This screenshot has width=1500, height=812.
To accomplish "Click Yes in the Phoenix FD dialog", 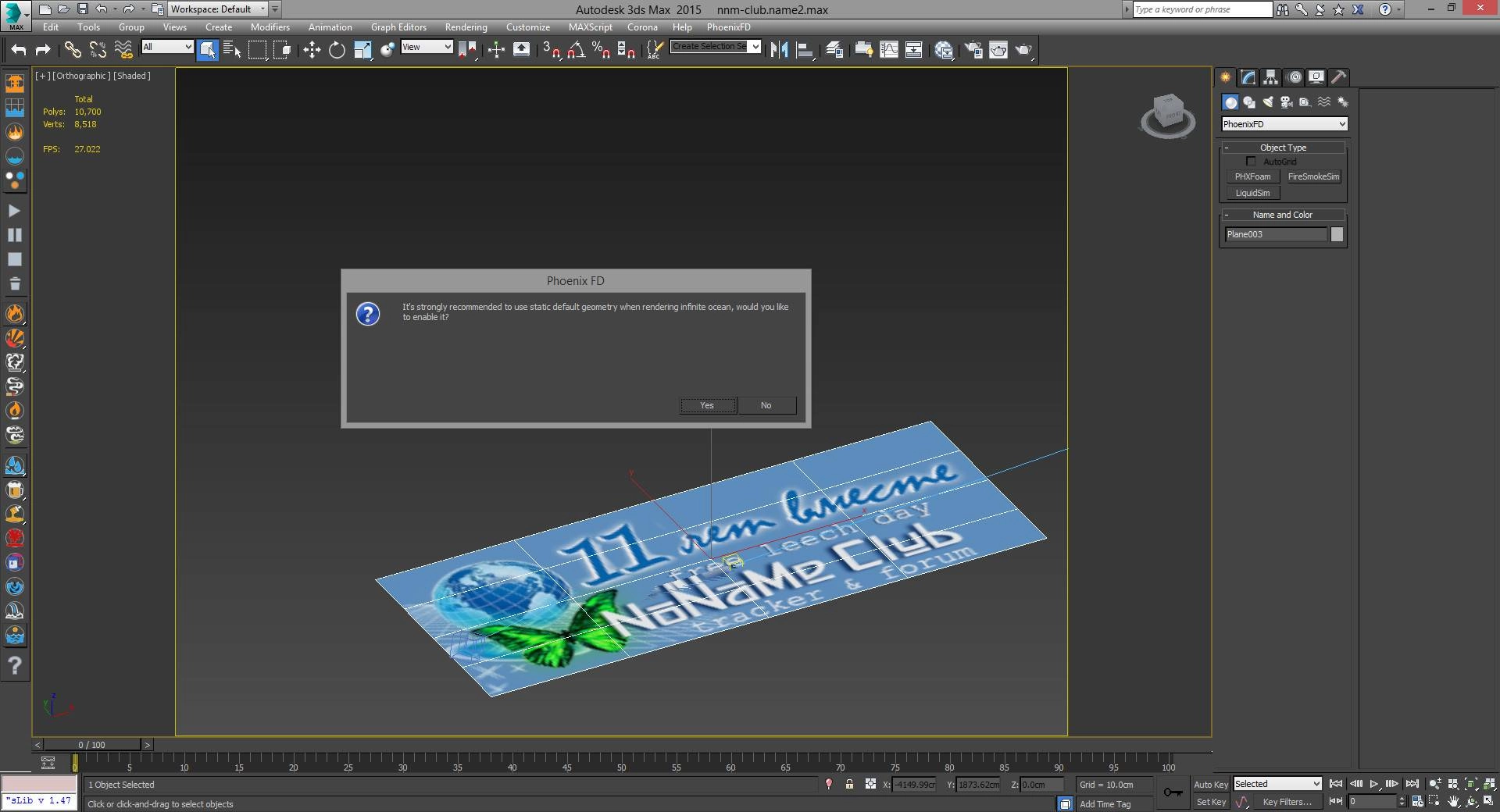I will pos(707,405).
